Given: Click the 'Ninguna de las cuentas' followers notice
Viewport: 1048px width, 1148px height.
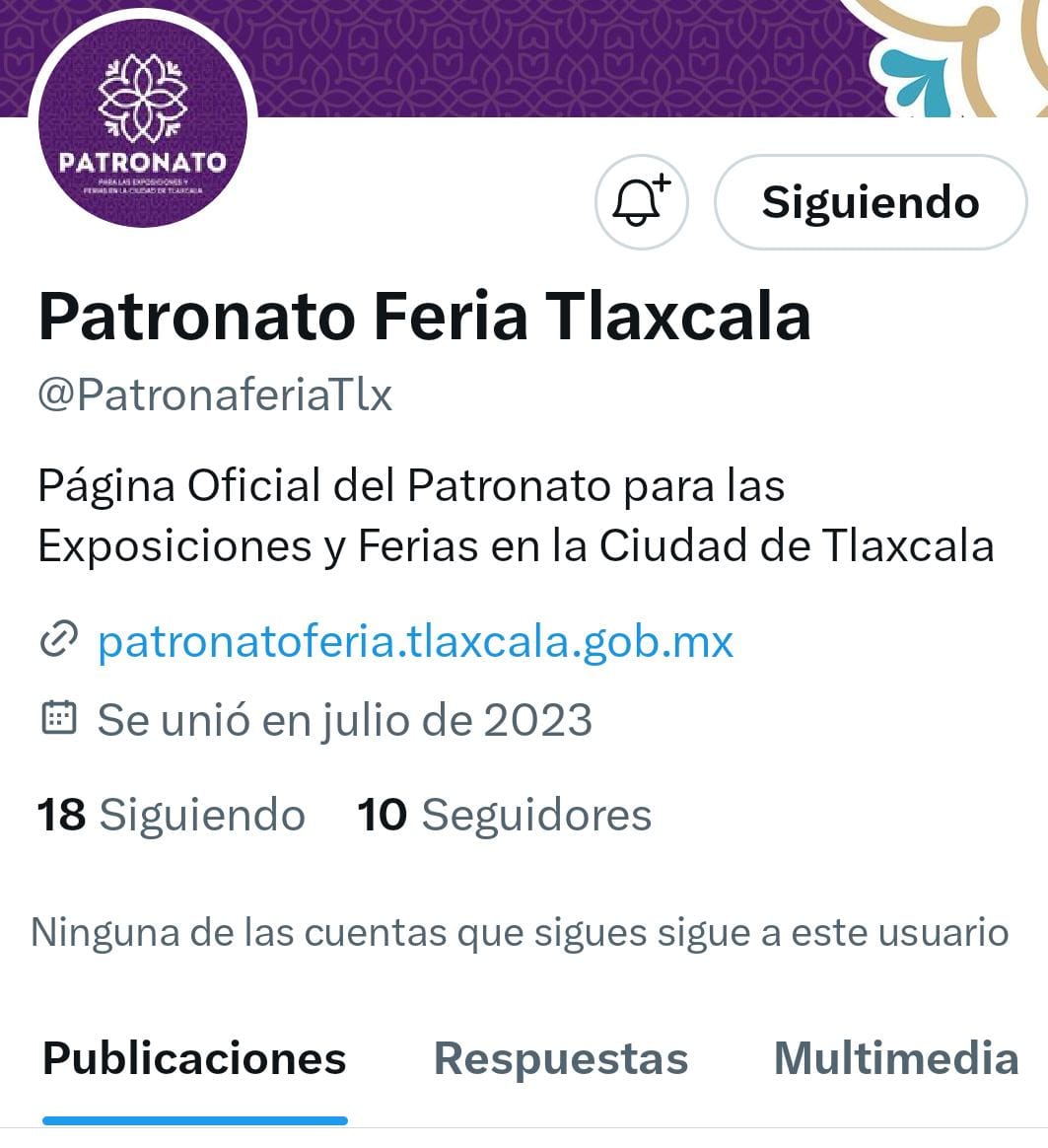Looking at the screenshot, I should (520, 933).
